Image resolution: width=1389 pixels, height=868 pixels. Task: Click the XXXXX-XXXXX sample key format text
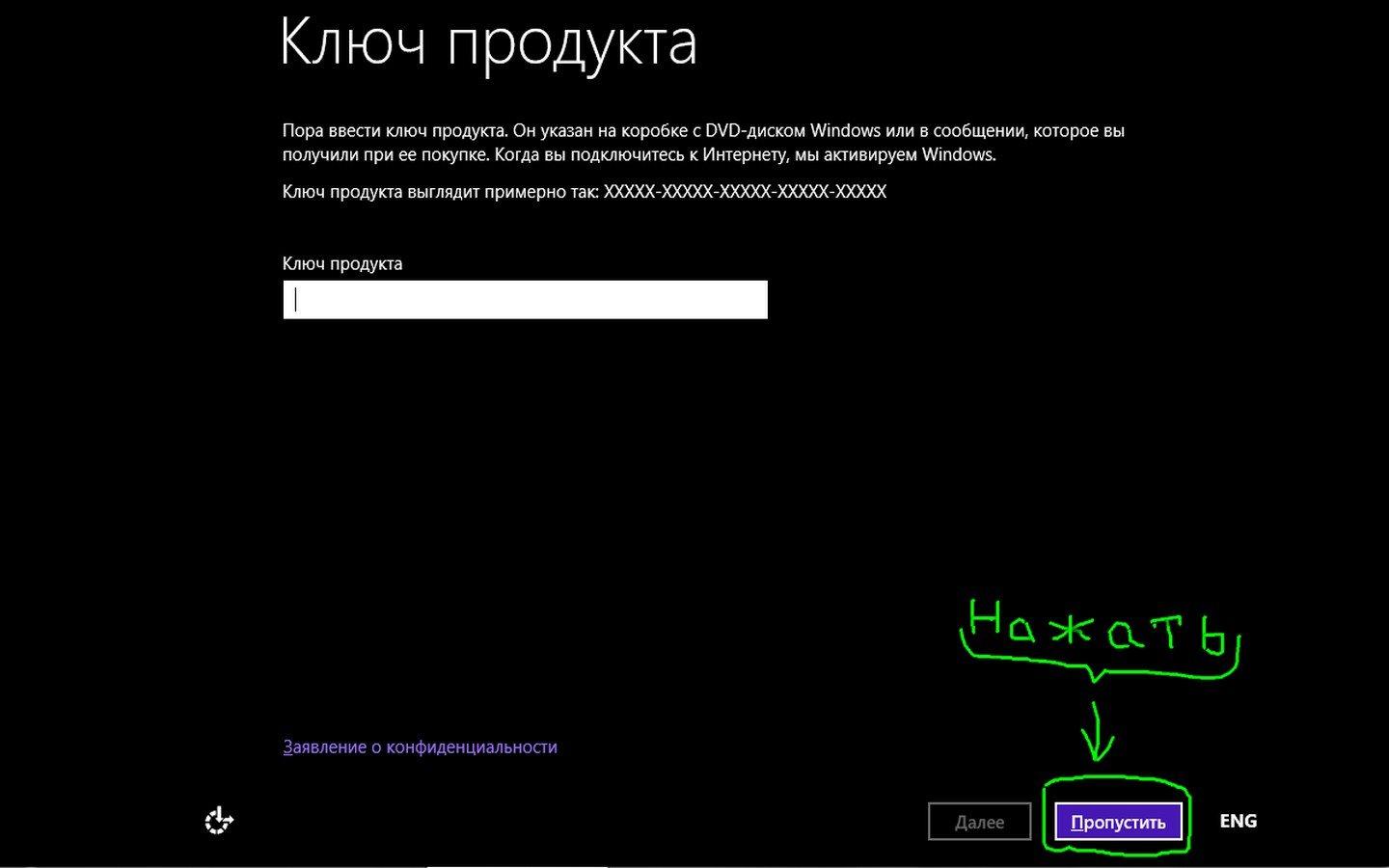tap(745, 191)
